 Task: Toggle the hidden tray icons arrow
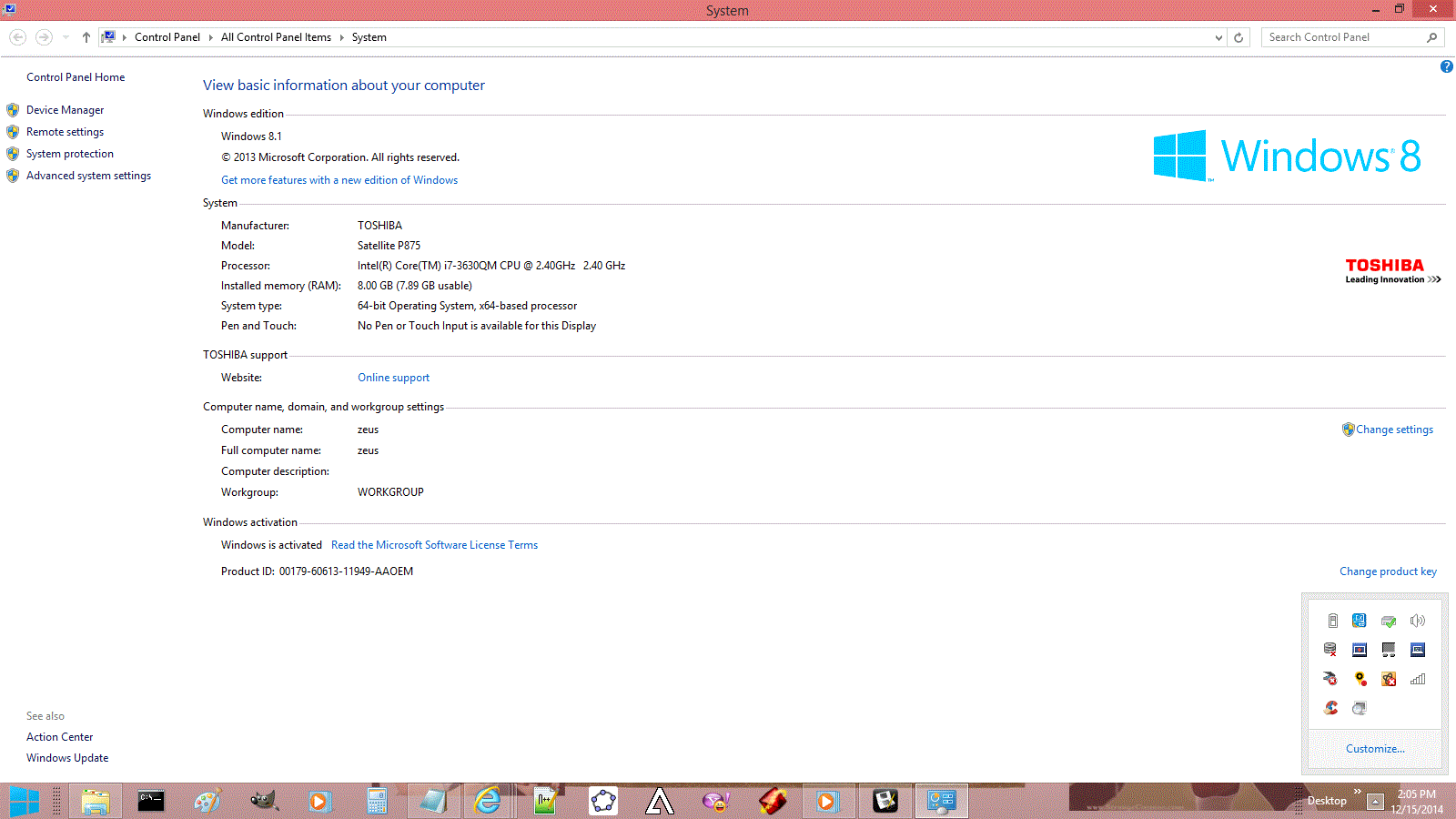1376,802
